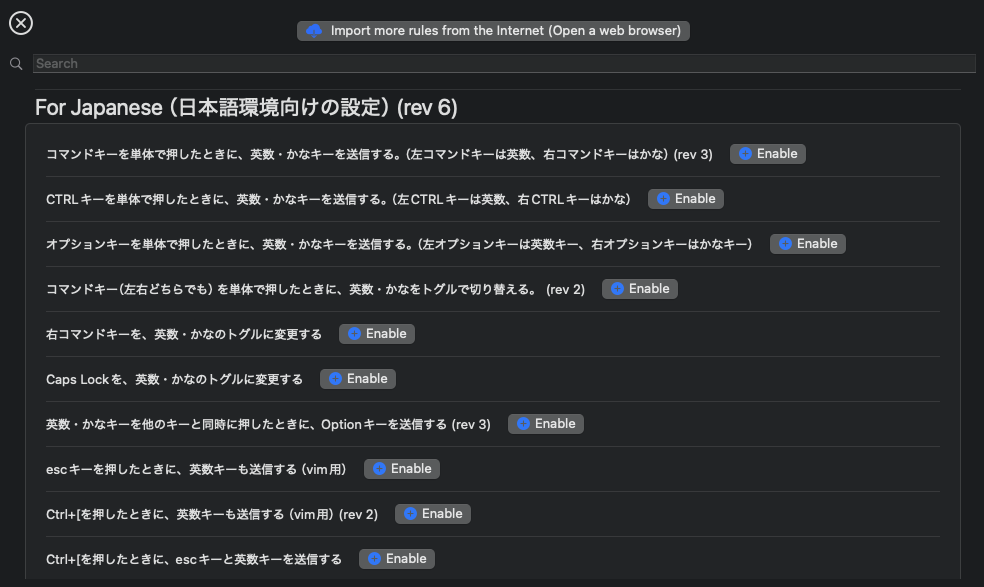Enable the right command key toggle rule
The width and height of the screenshot is (984, 587).
[x=376, y=333]
